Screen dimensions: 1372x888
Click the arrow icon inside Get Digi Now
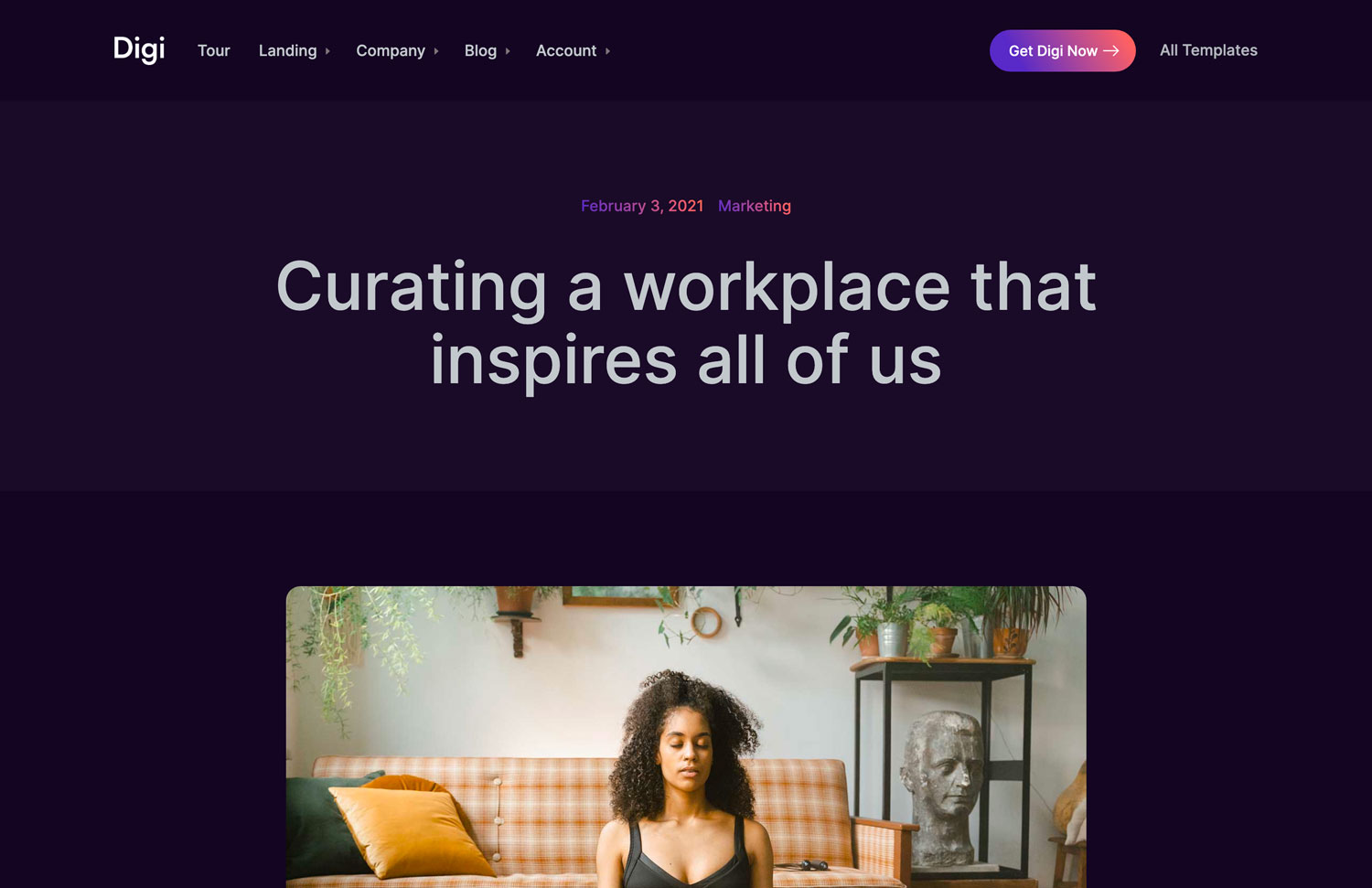(x=1111, y=51)
